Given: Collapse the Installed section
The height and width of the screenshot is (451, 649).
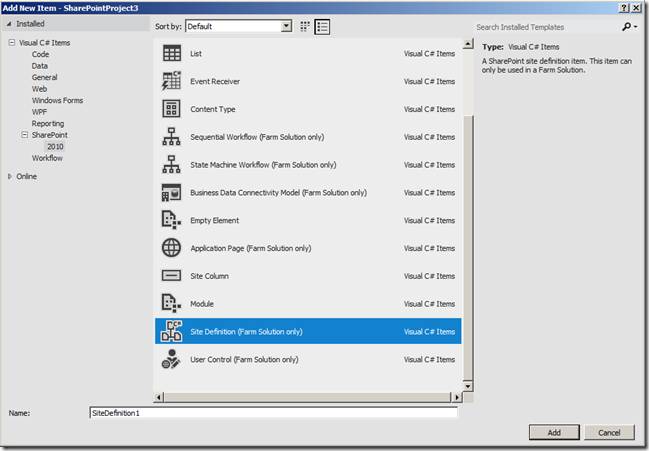Looking at the screenshot, I should tap(9, 24).
